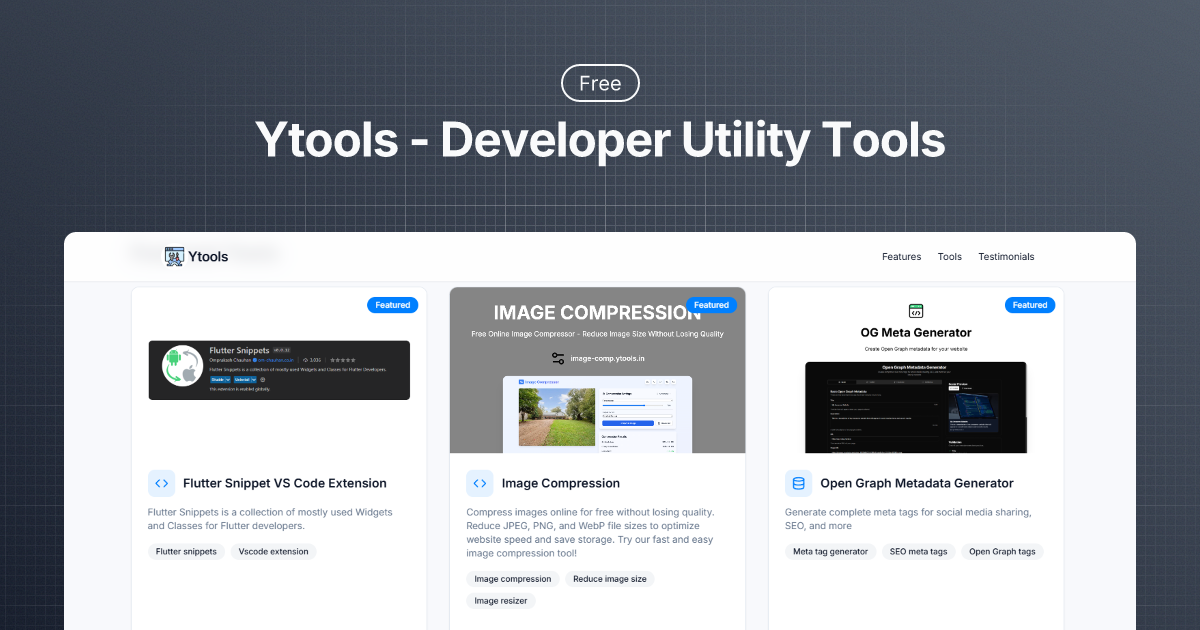Screen dimensions: 1200x630
Task: Click the Featured badge on Image Compression card
Action: point(711,305)
